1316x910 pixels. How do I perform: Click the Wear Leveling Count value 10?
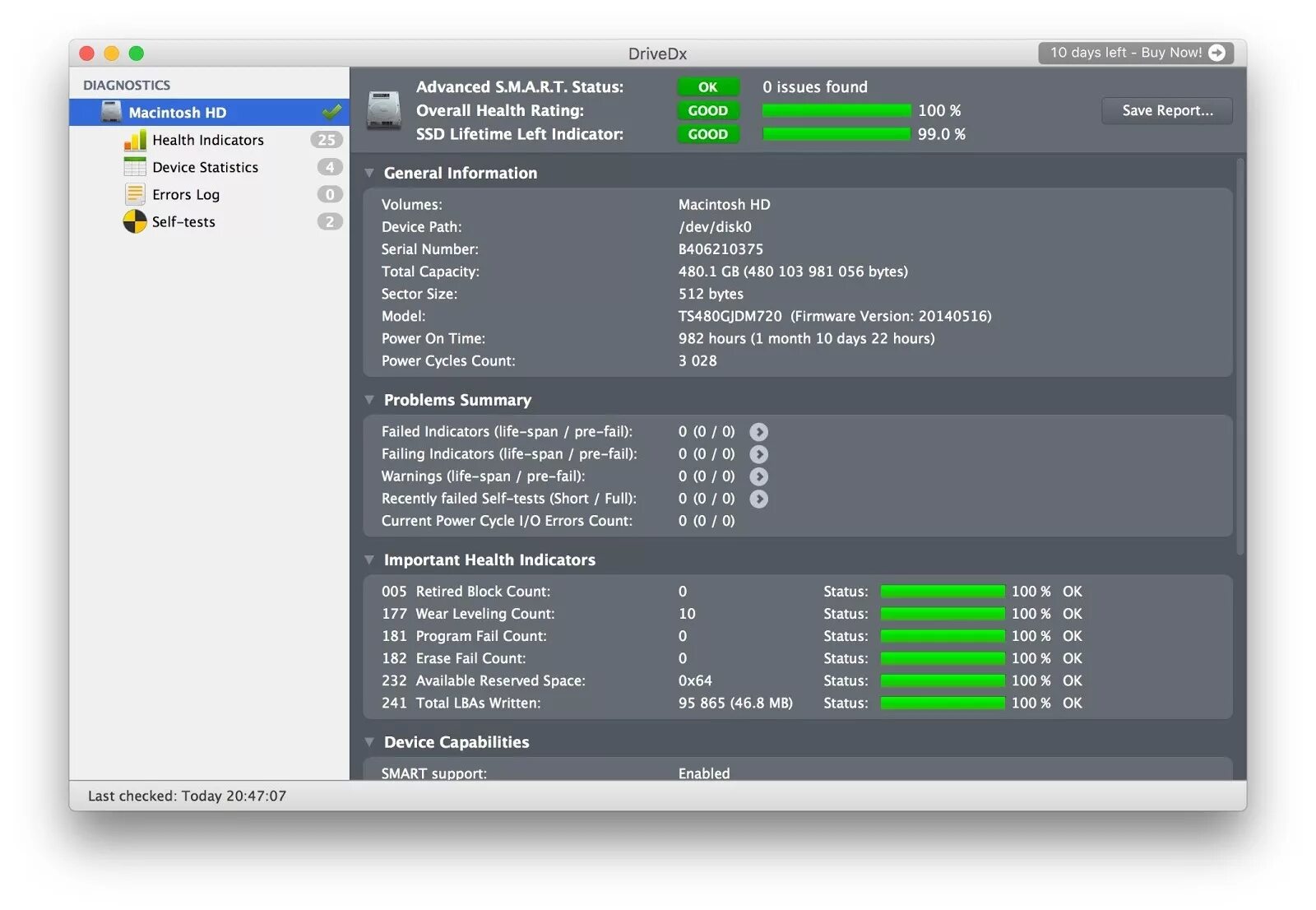pos(687,614)
